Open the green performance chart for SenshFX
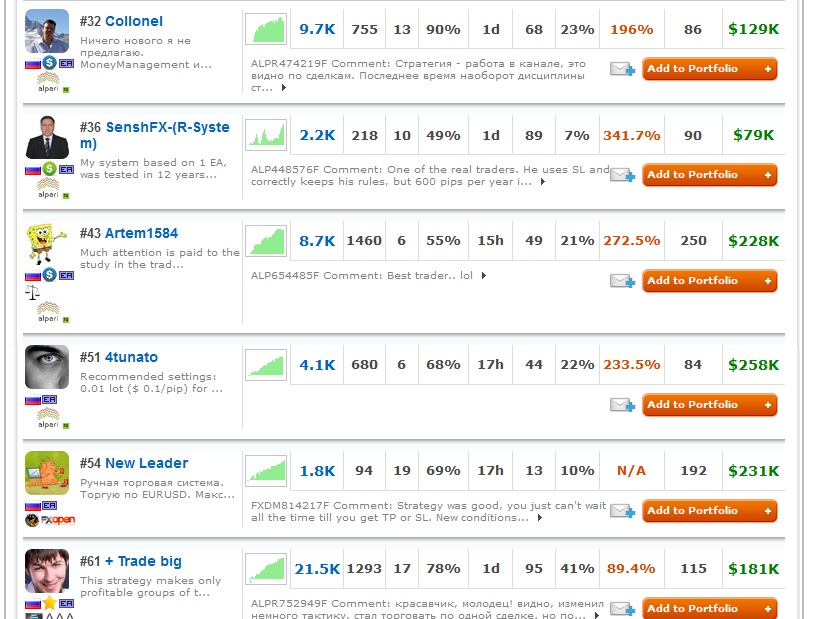 pyautogui.click(x=266, y=135)
